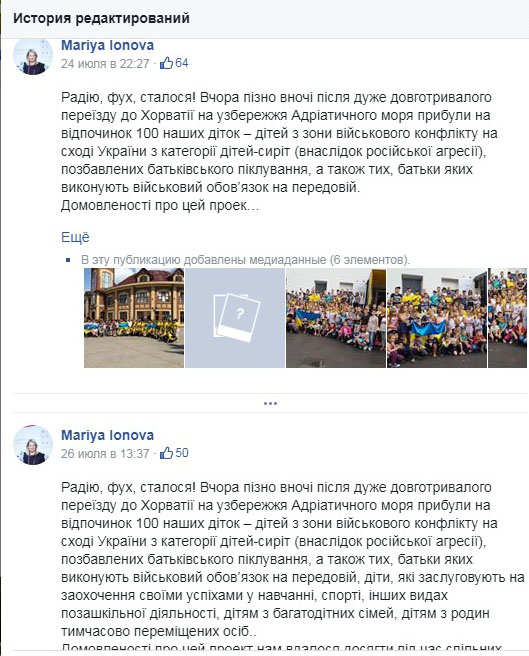Image resolution: width=529 pixels, height=656 pixels.
Task: Open Mariya Ionova name link in first post
Action: pyautogui.click(x=108, y=45)
